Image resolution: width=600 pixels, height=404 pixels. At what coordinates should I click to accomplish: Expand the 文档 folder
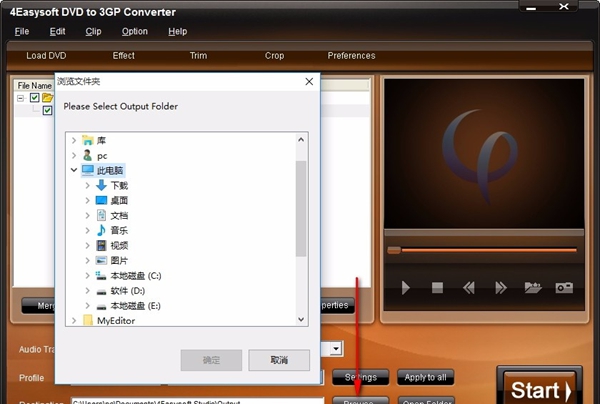pos(88,215)
